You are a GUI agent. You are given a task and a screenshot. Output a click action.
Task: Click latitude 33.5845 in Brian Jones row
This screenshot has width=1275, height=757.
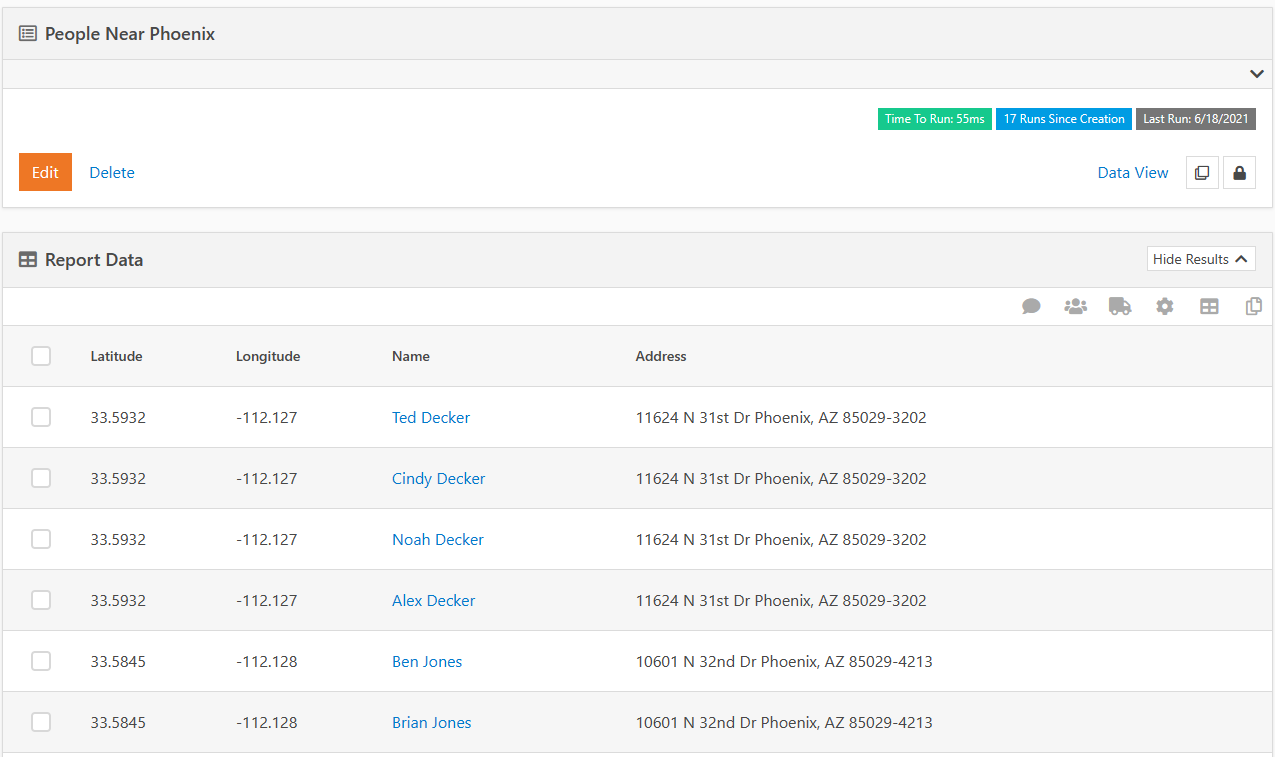point(118,722)
